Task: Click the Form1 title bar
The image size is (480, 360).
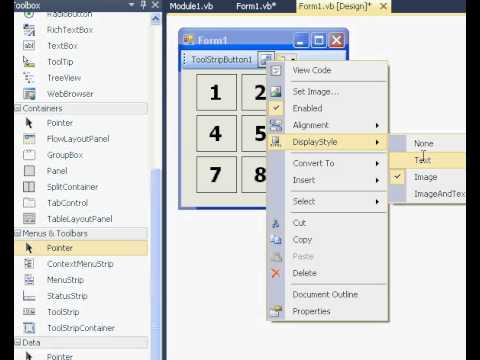Action: point(237,40)
